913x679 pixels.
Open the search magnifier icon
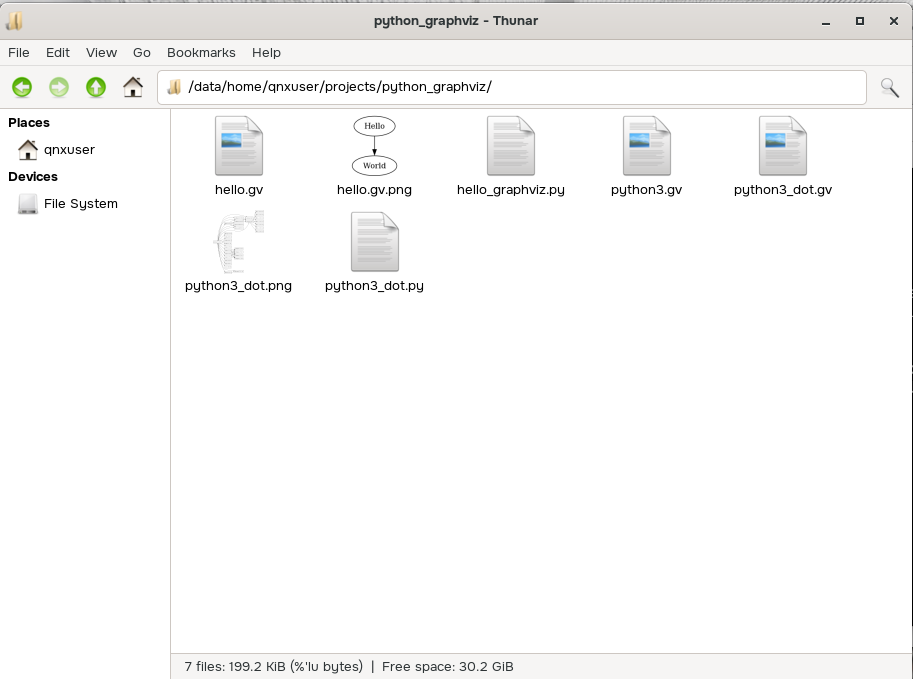(x=889, y=88)
